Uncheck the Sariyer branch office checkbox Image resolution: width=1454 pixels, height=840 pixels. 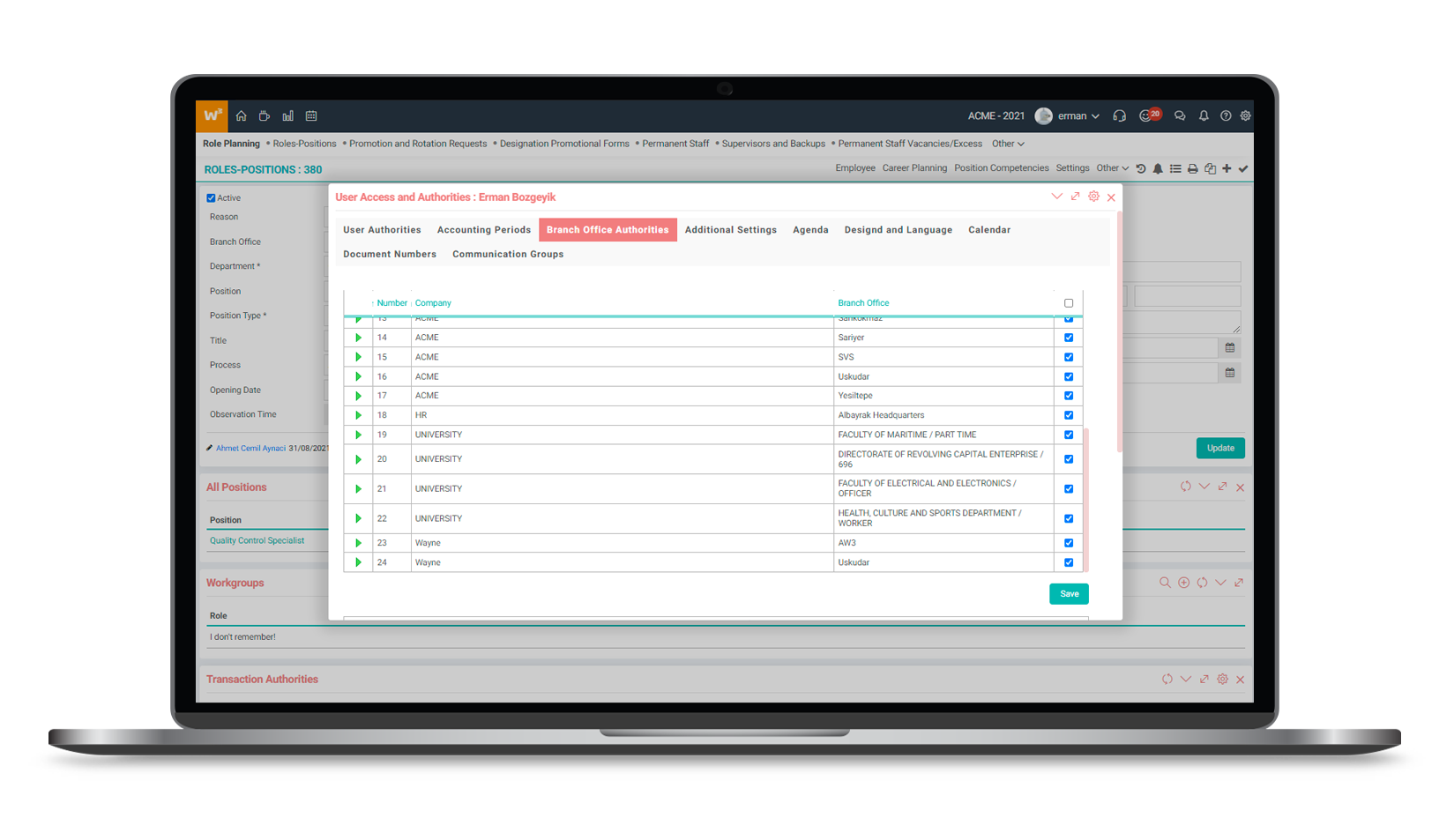click(1069, 338)
